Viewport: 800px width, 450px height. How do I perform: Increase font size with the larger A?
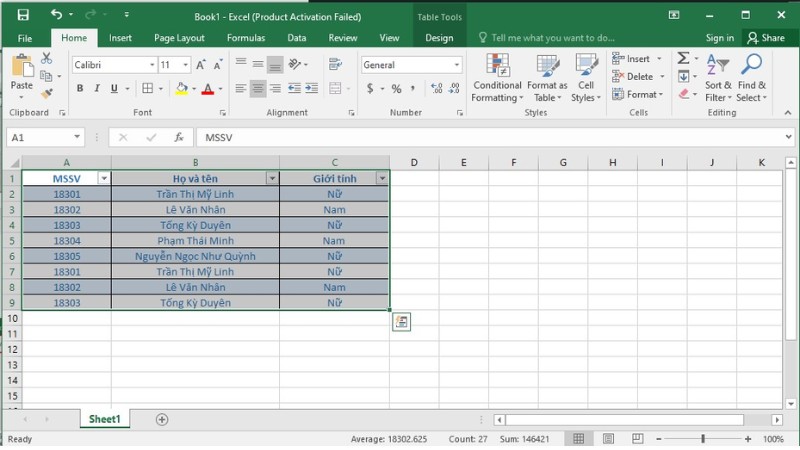(201, 65)
